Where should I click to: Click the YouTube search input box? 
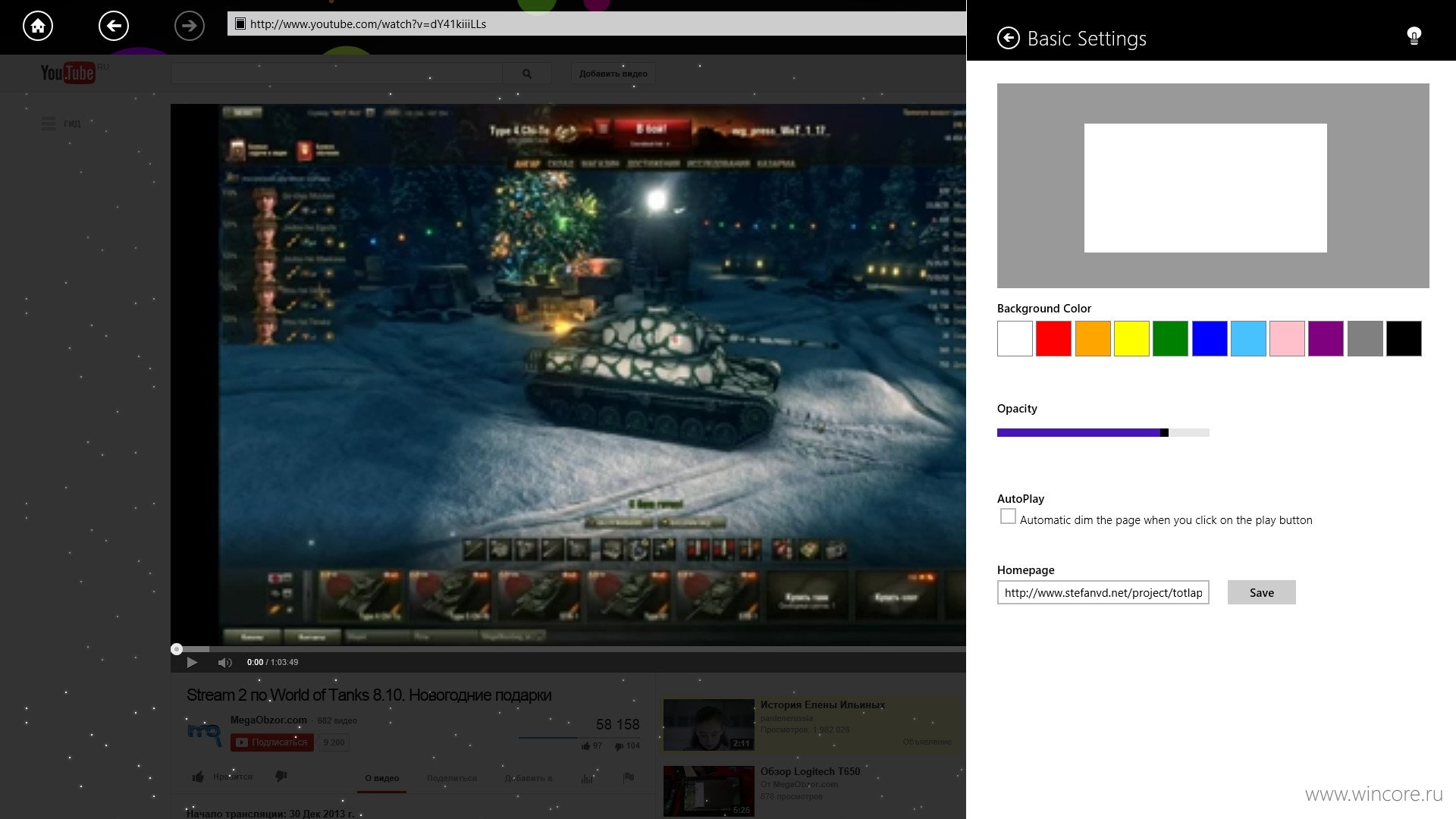click(x=337, y=74)
